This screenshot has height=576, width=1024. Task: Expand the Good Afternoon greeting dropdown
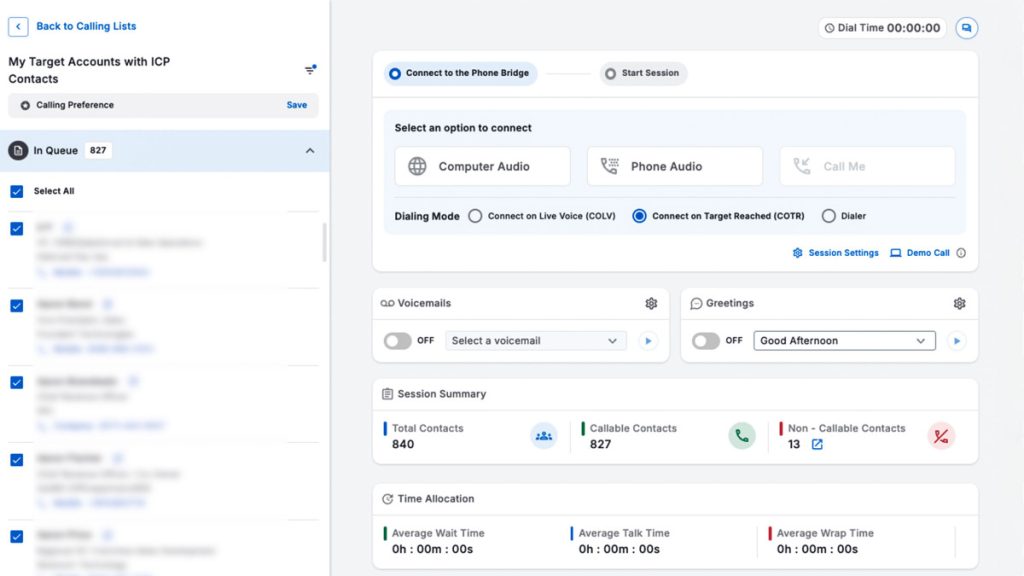pyautogui.click(x=844, y=341)
